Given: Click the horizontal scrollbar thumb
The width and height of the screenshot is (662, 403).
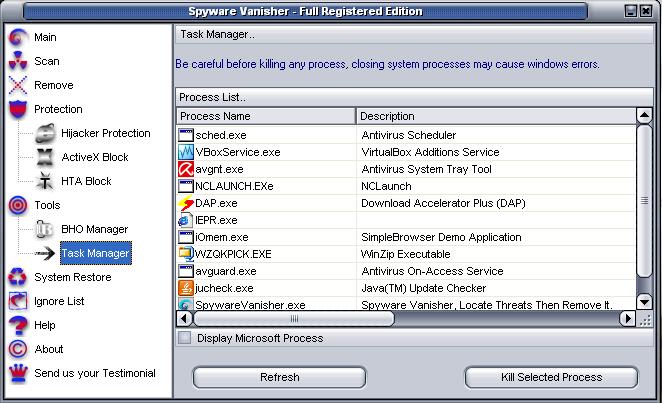Looking at the screenshot, I should click(x=294, y=319).
